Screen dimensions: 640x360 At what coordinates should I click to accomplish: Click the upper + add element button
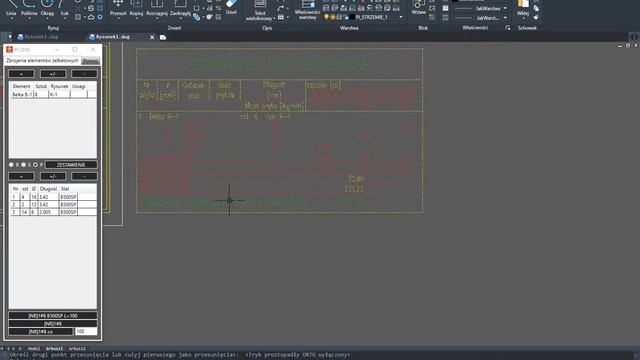(x=21, y=74)
